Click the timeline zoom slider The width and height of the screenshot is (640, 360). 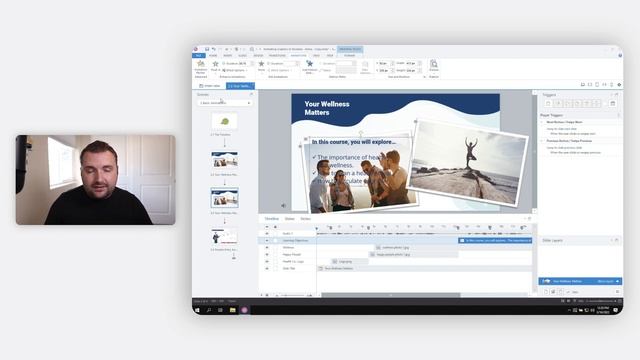pyautogui.click(x=293, y=295)
